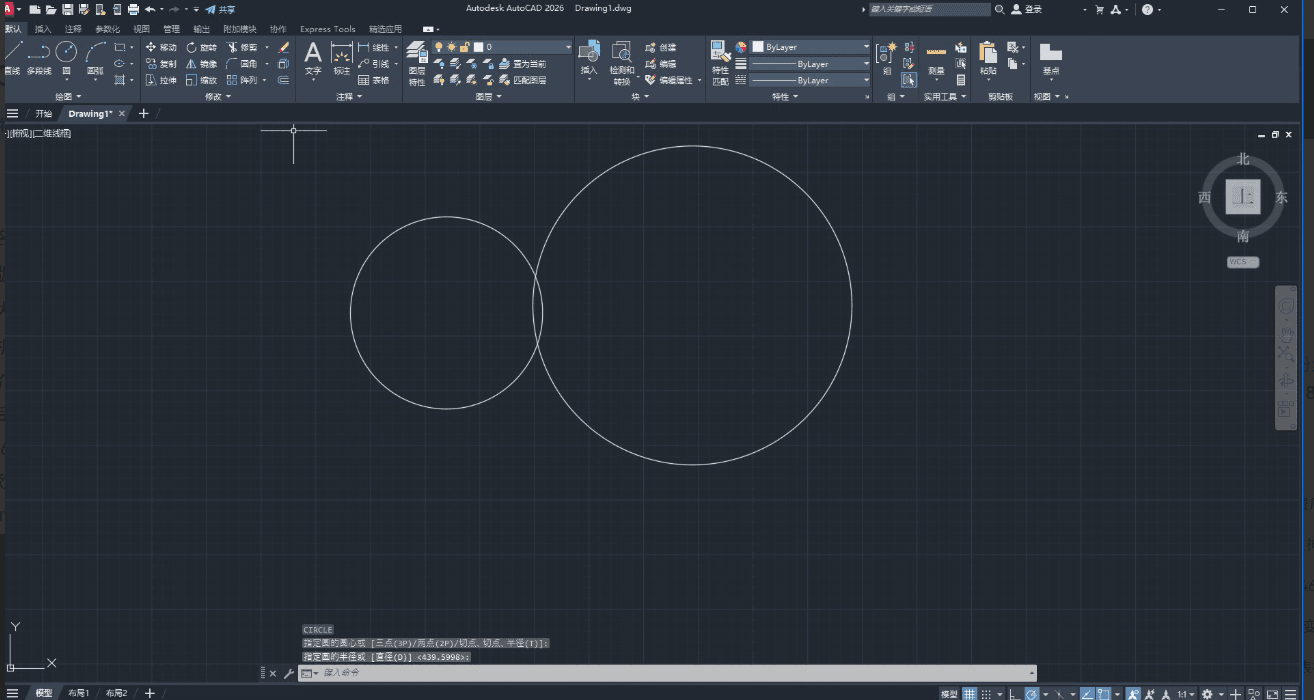Click the Undo arrow in quick access toolbar

coord(149,9)
